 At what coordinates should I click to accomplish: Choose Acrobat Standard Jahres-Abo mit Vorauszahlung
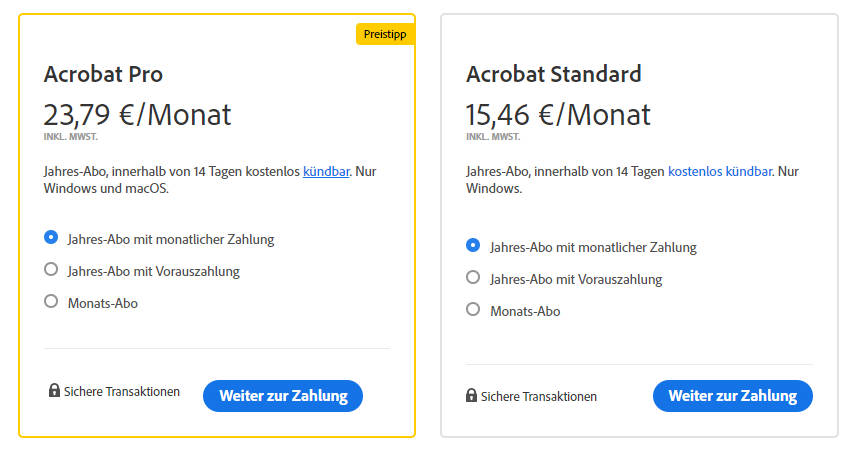[473, 278]
